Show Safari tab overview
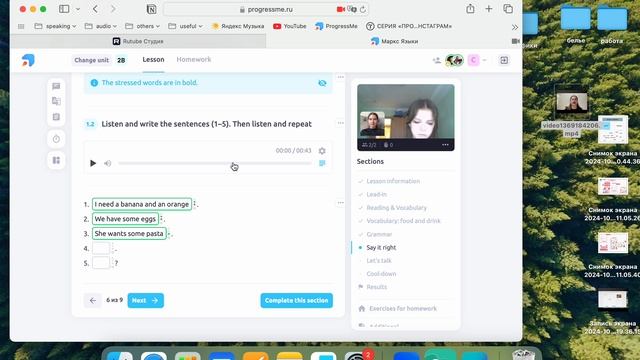Viewport: 640px width, 360px height. (508, 9)
